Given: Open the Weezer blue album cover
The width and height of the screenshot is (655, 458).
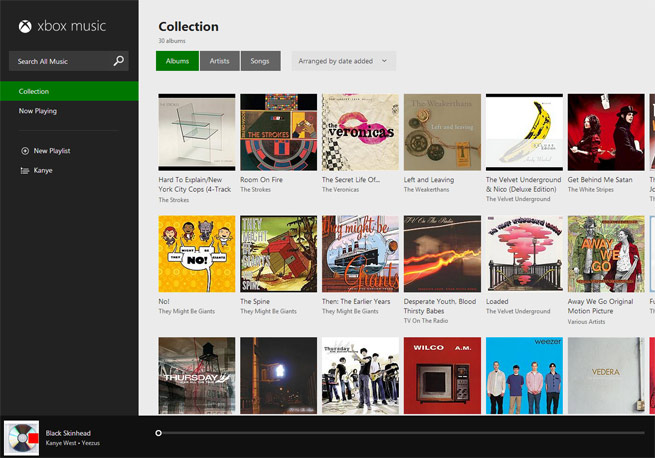Looking at the screenshot, I should pyautogui.click(x=524, y=376).
